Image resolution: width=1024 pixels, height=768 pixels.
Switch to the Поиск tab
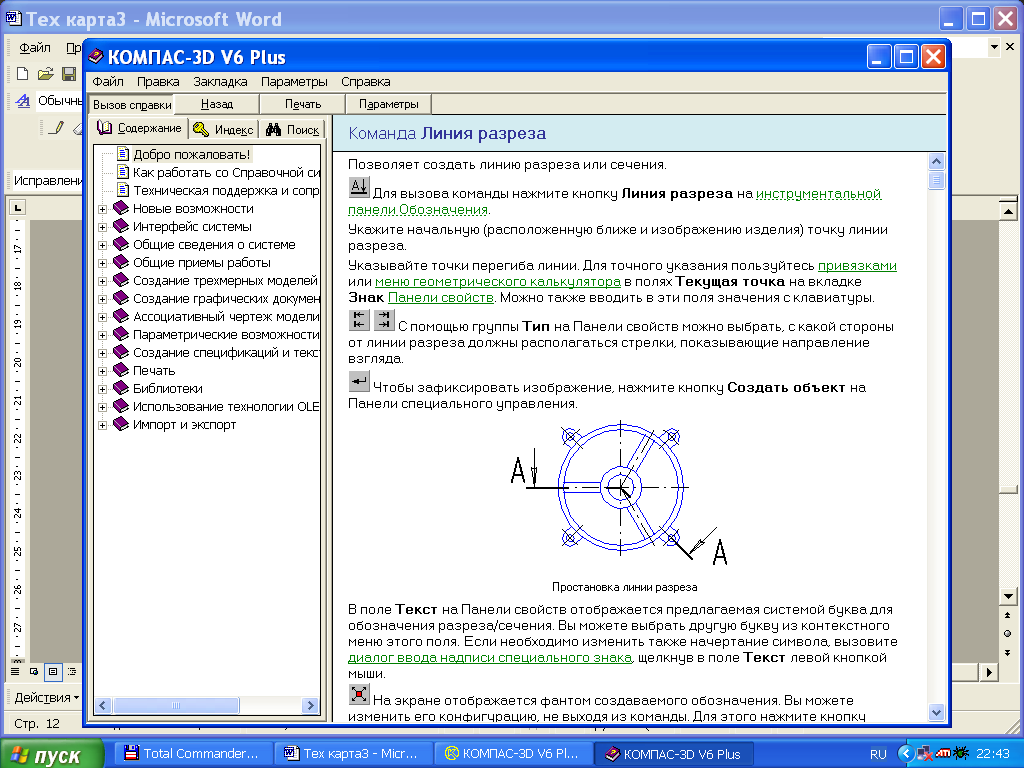pyautogui.click(x=293, y=129)
